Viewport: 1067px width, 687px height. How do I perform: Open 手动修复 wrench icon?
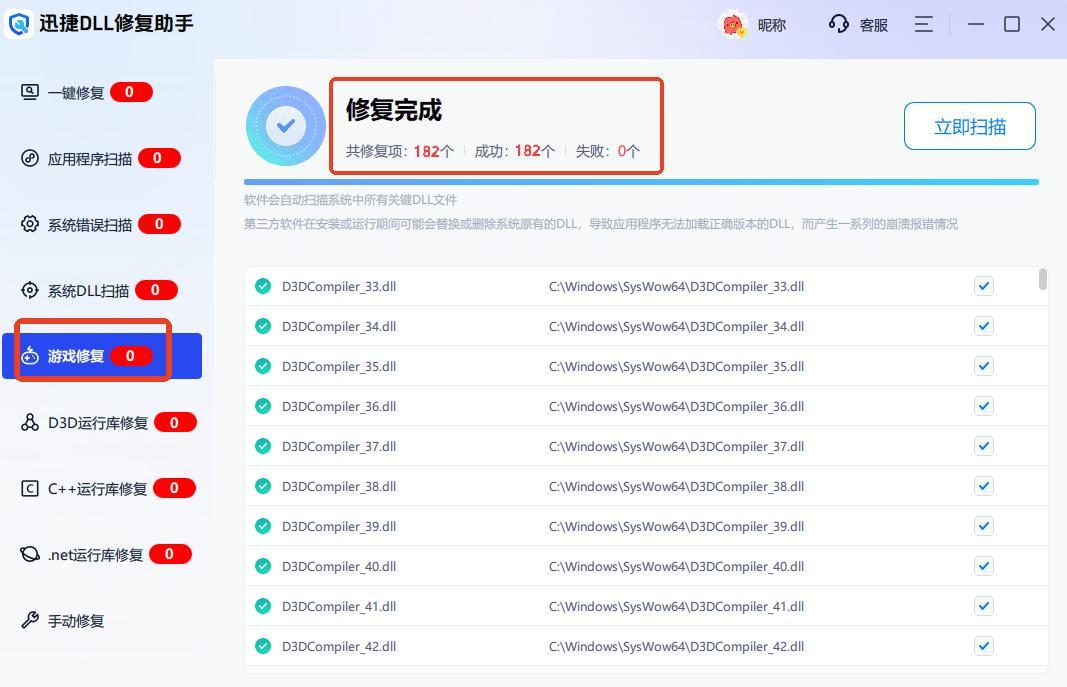pyautogui.click(x=30, y=620)
